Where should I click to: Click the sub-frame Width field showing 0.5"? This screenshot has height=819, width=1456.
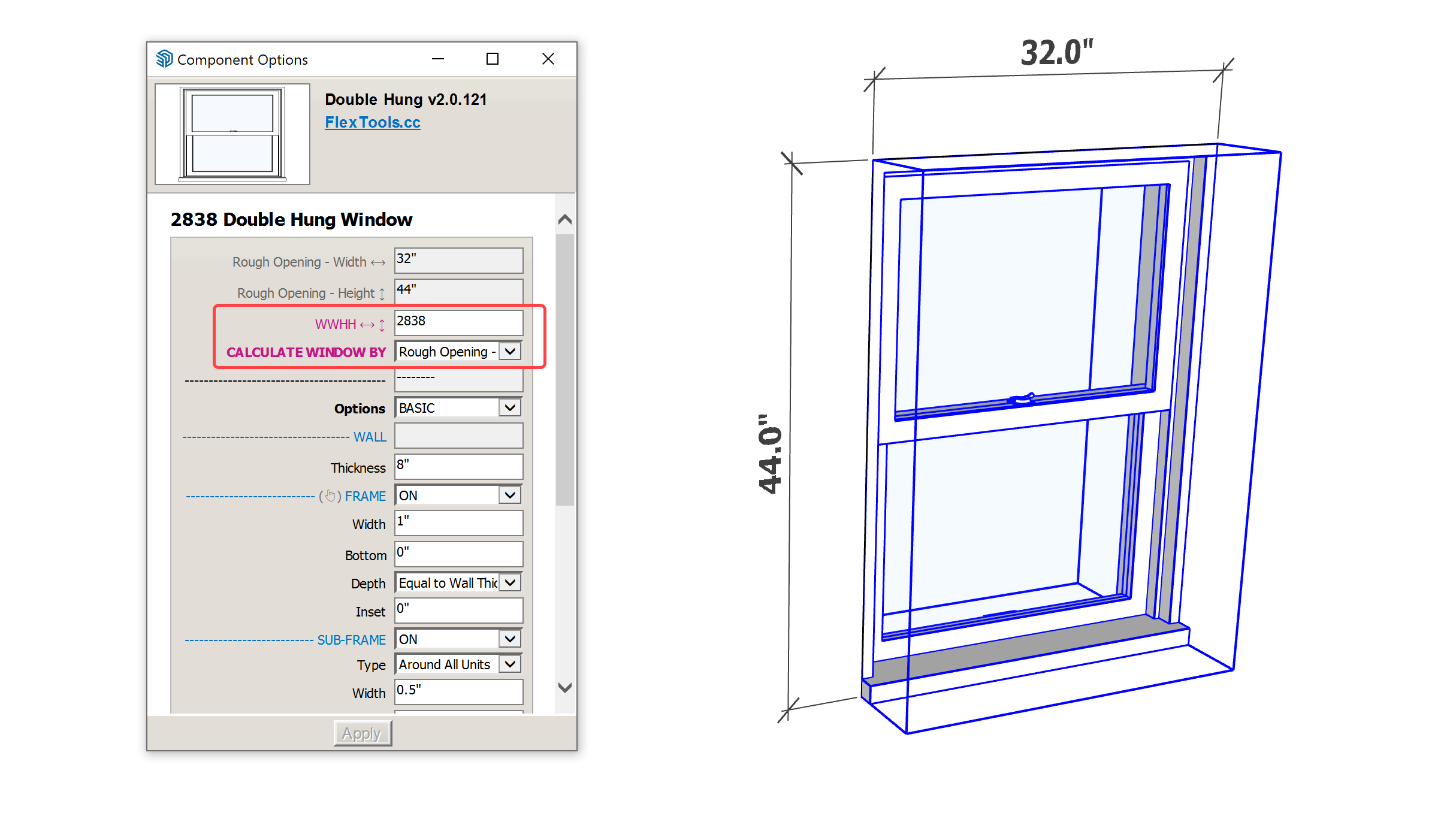point(458,691)
